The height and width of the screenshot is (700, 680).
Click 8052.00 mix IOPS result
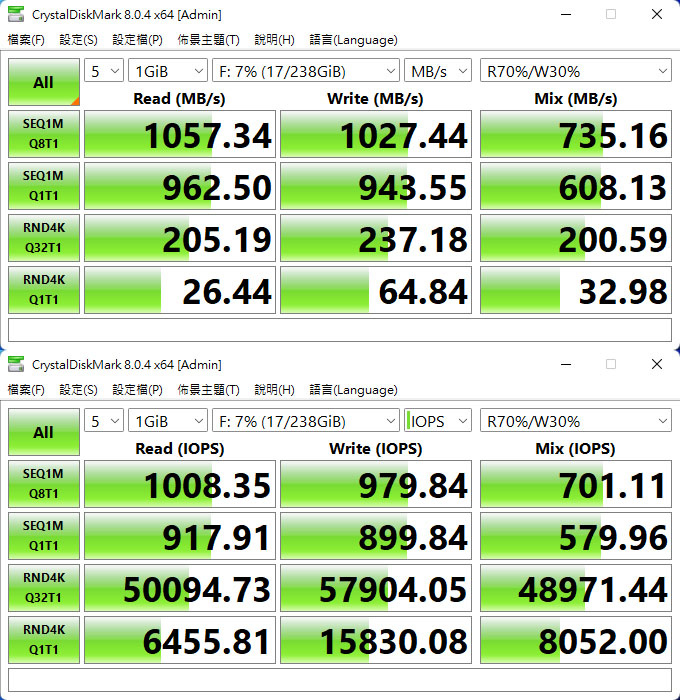[576, 640]
